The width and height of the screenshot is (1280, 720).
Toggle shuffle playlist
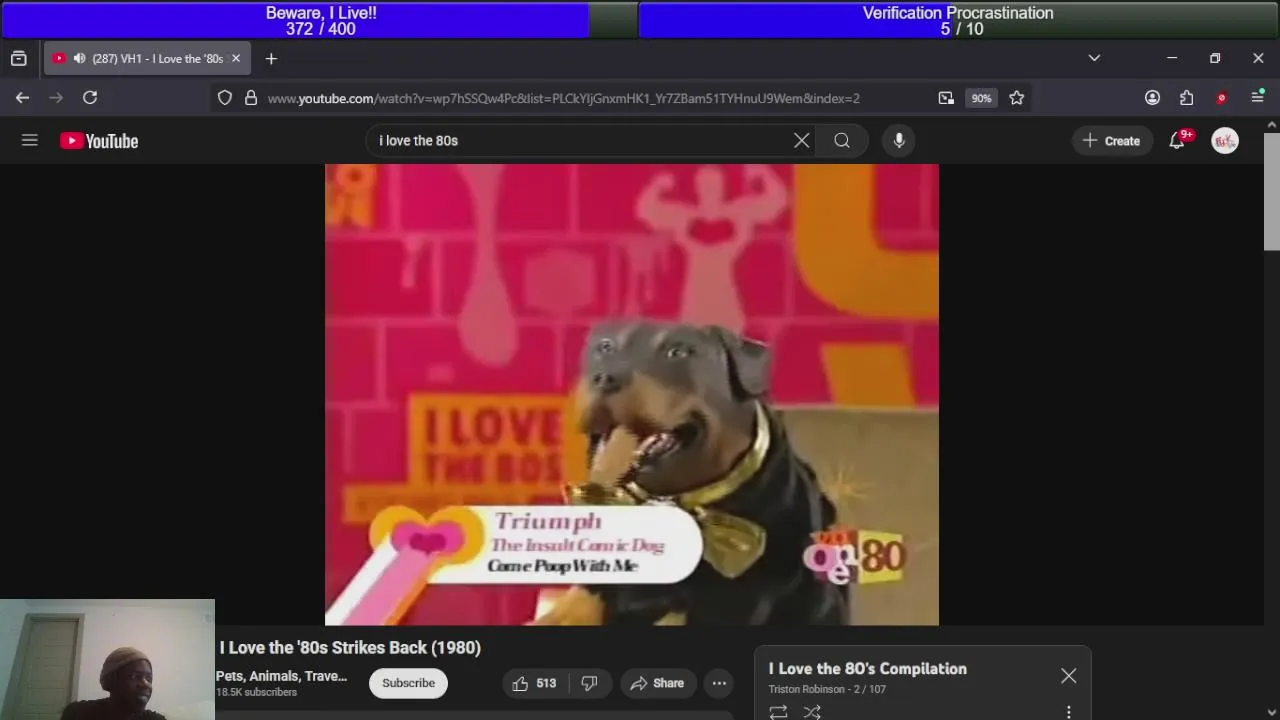pos(812,712)
